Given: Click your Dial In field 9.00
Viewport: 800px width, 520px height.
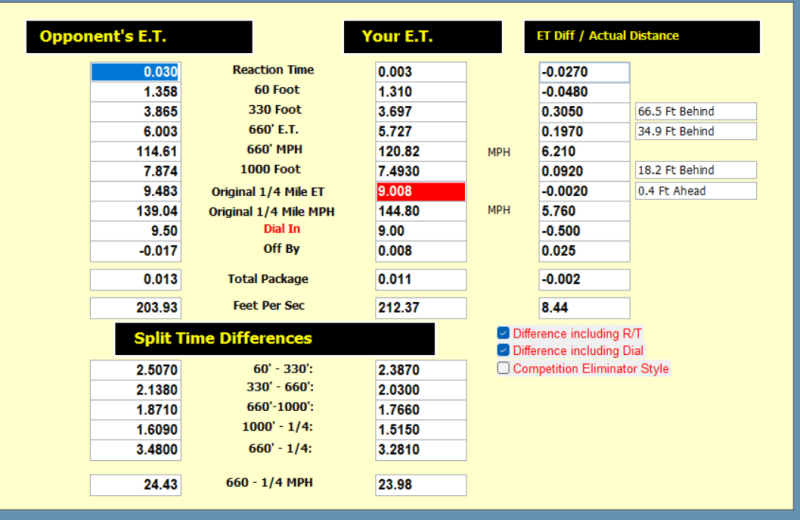Looking at the screenshot, I should [421, 231].
